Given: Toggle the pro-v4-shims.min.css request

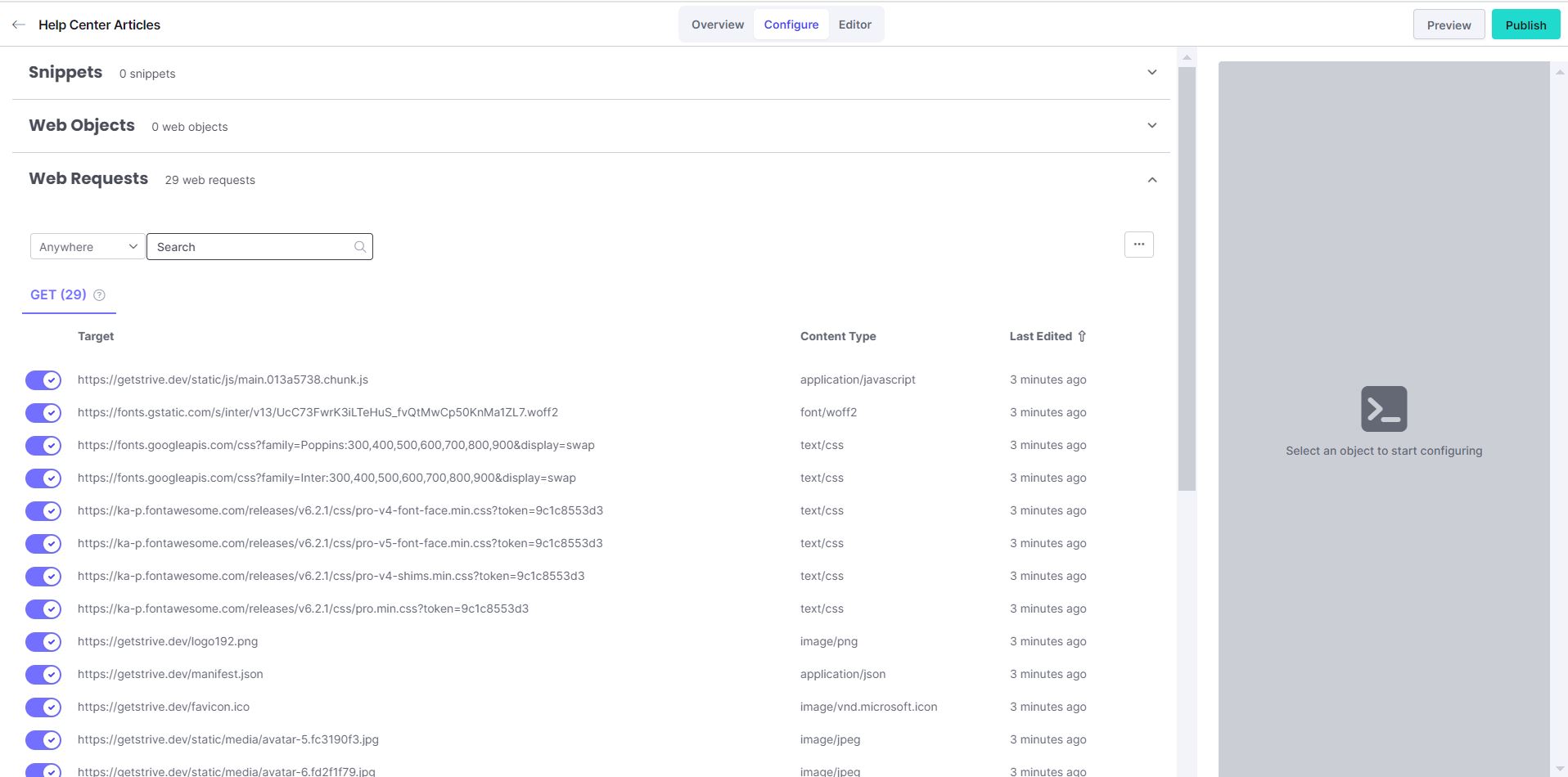Looking at the screenshot, I should click(43, 577).
